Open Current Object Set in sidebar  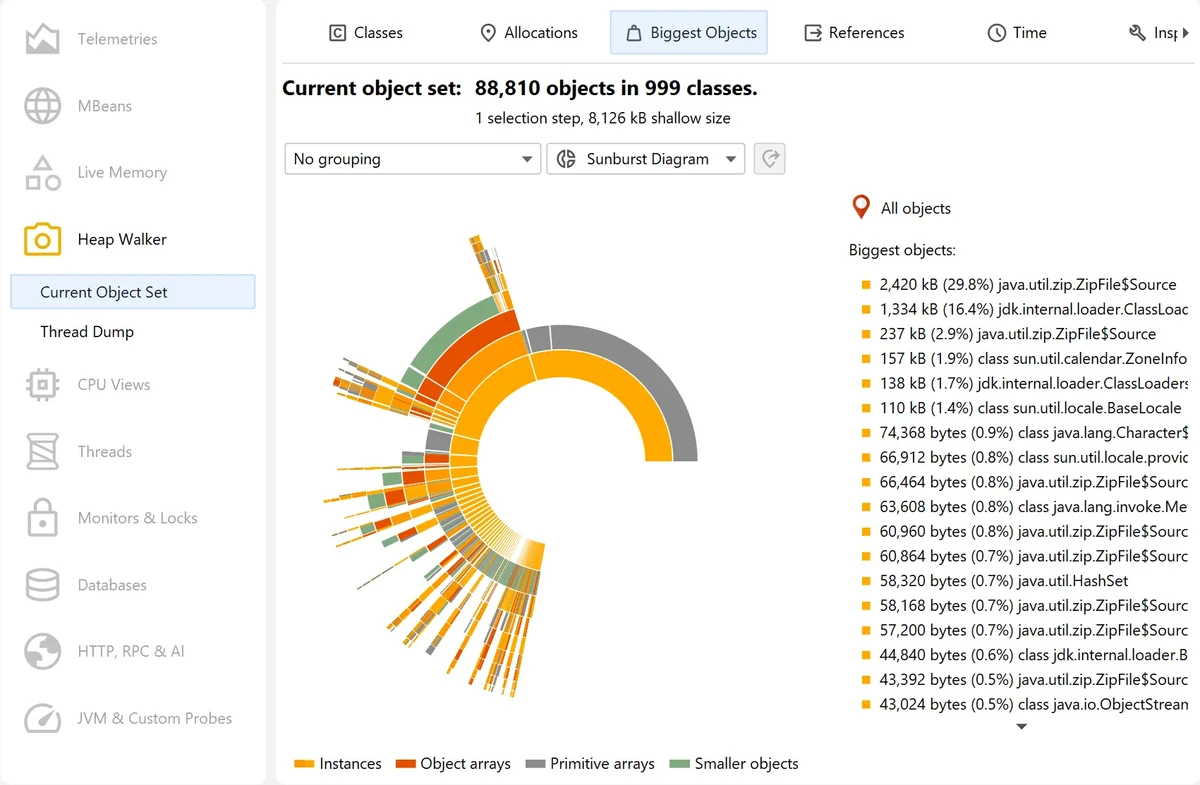(133, 292)
